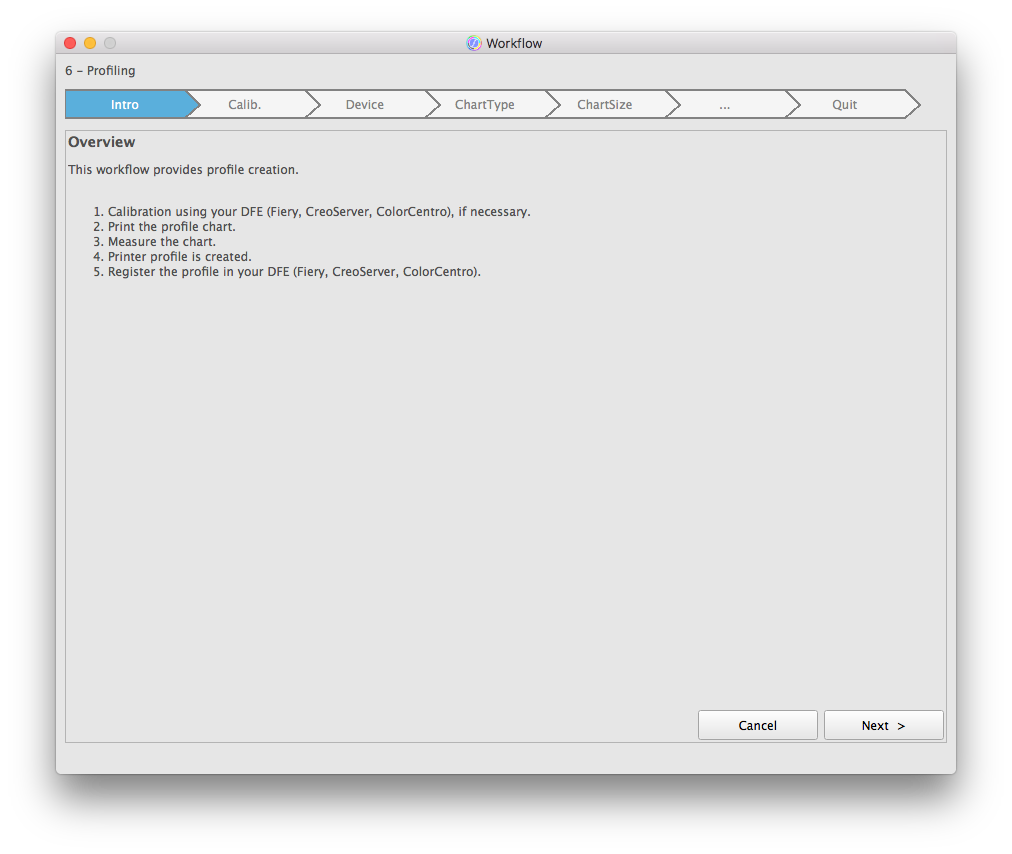Close the Workflow window with the red button

click(70, 43)
